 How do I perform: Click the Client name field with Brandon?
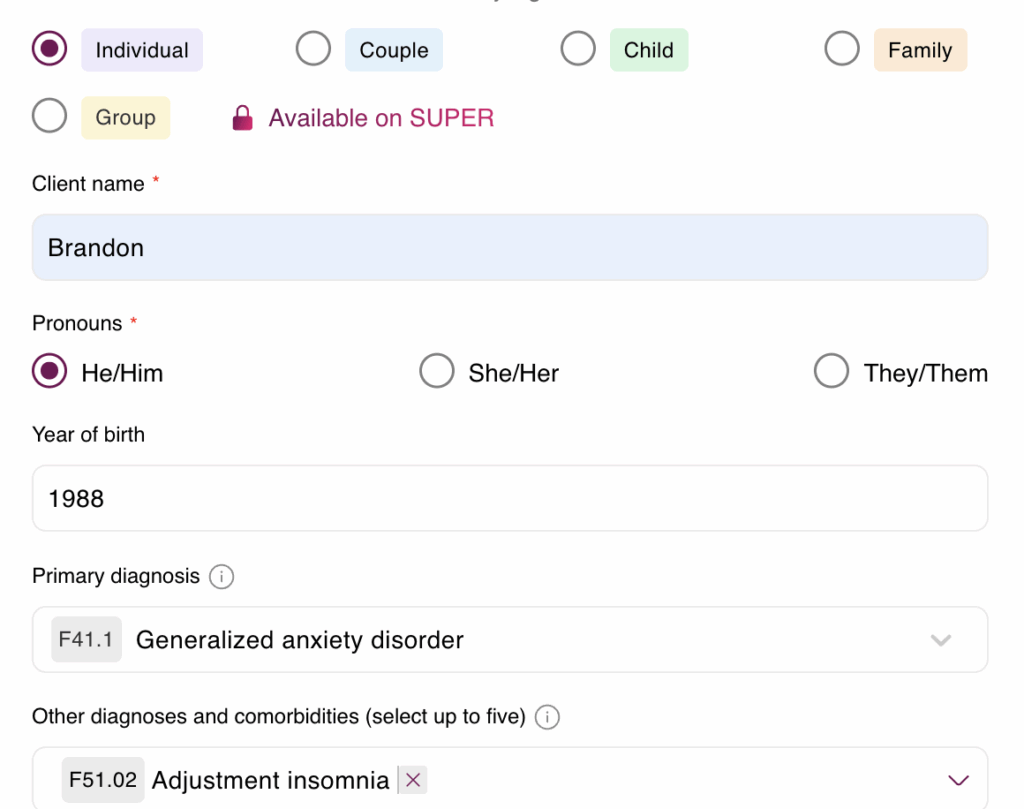510,247
